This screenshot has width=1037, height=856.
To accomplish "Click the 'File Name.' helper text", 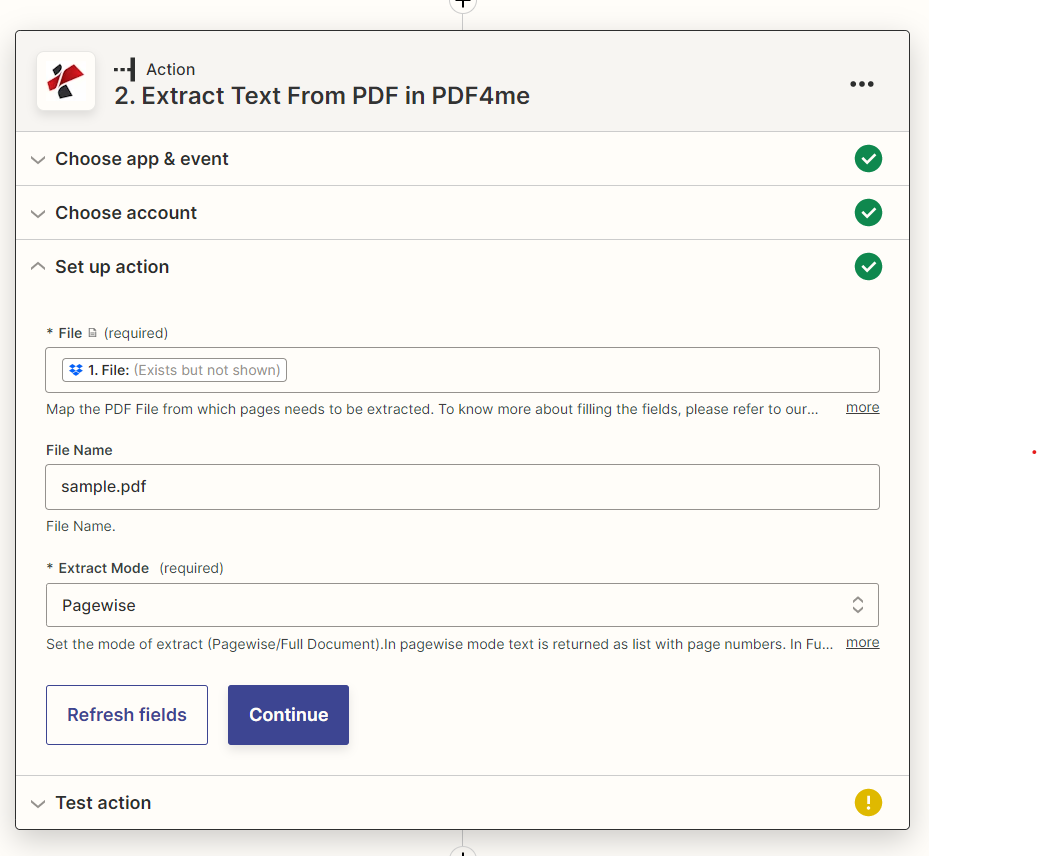I will 81,526.
